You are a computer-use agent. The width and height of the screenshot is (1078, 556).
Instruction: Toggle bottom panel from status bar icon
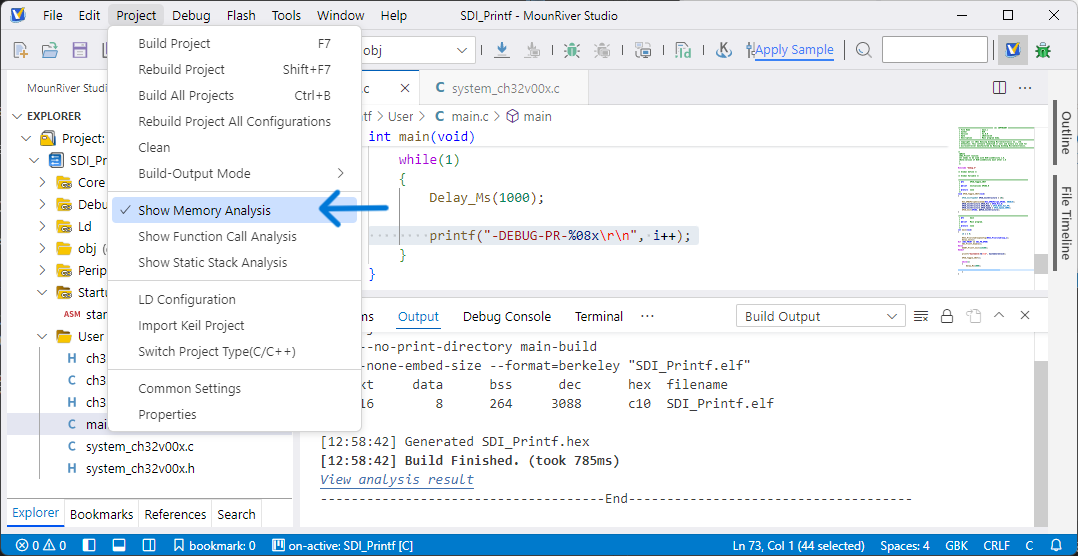(x=118, y=546)
